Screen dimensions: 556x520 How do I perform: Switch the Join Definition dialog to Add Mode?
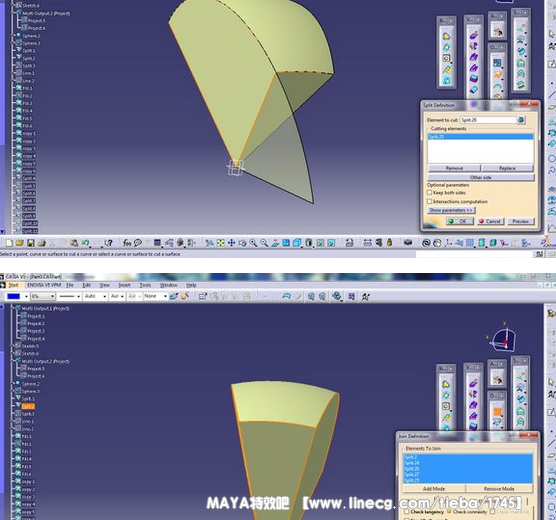pos(434,489)
